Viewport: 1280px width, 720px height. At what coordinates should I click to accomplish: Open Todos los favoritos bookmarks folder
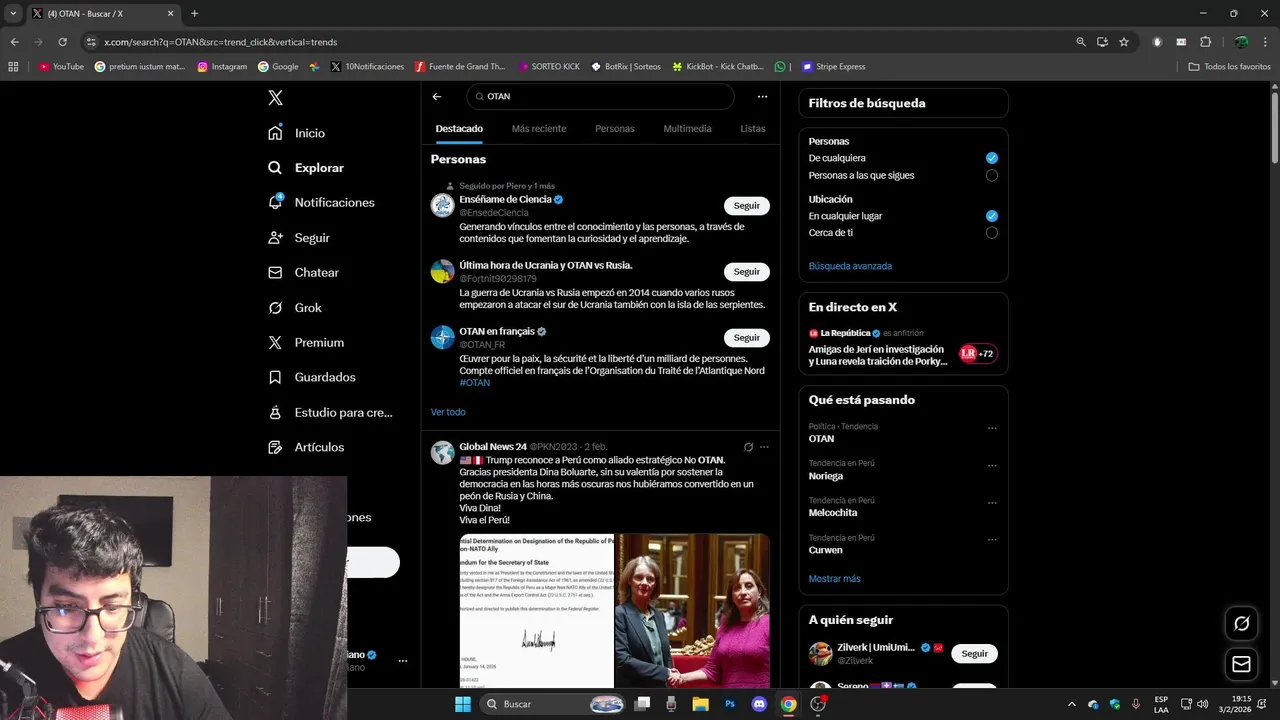[1229, 67]
